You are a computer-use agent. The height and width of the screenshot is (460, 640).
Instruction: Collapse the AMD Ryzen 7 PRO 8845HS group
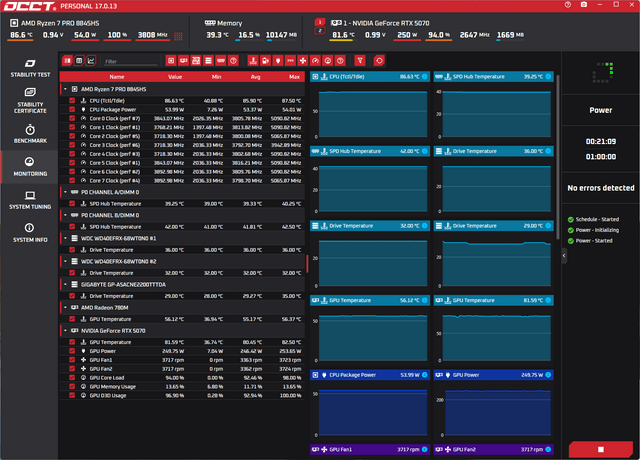[65, 89]
